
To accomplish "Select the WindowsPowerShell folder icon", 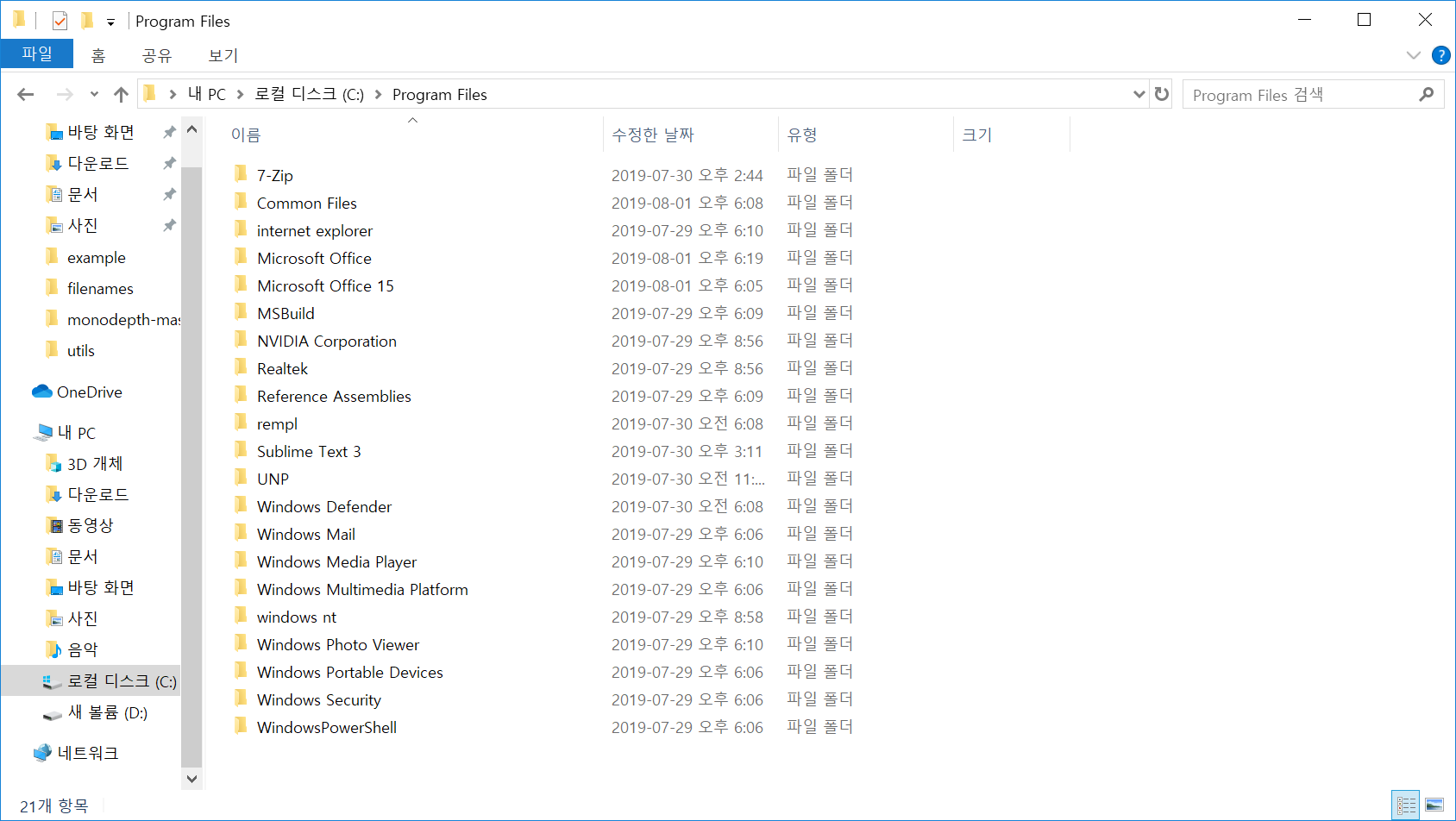I will coord(241,726).
